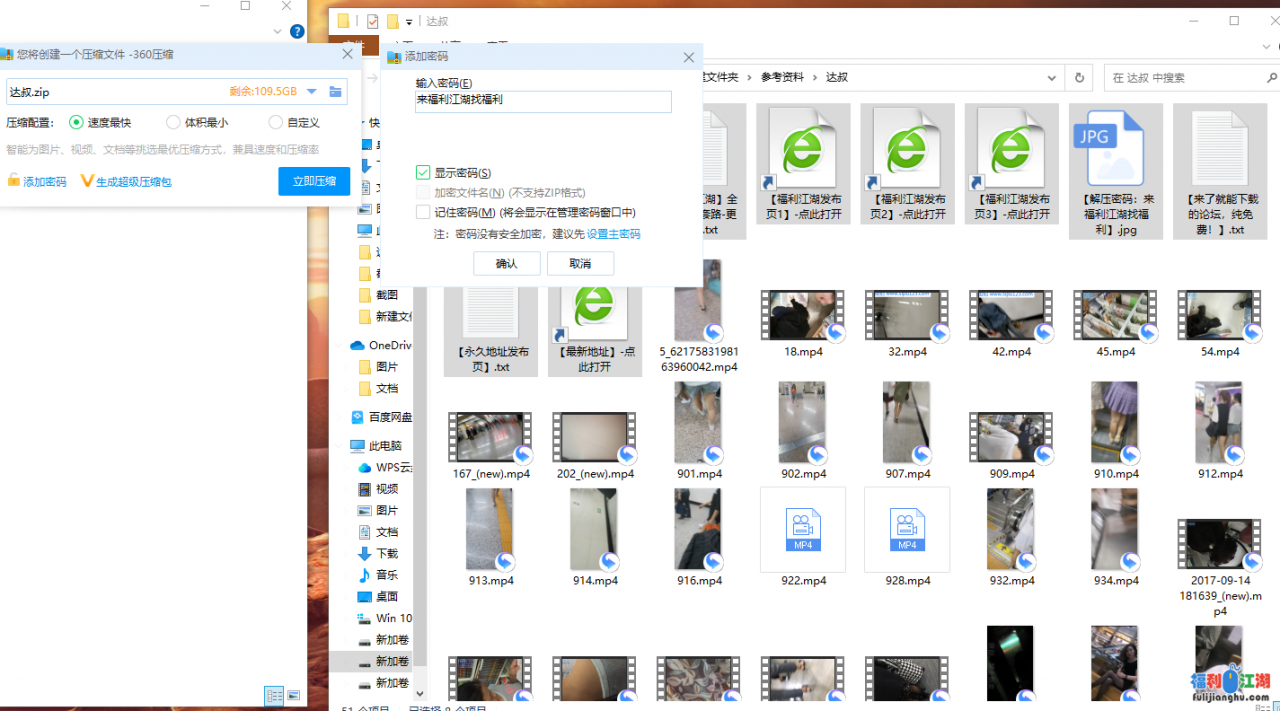Image resolution: width=1280 pixels, height=711 pixels.
Task: Click the lock icon next to 添加密码
Action: click(x=13, y=181)
